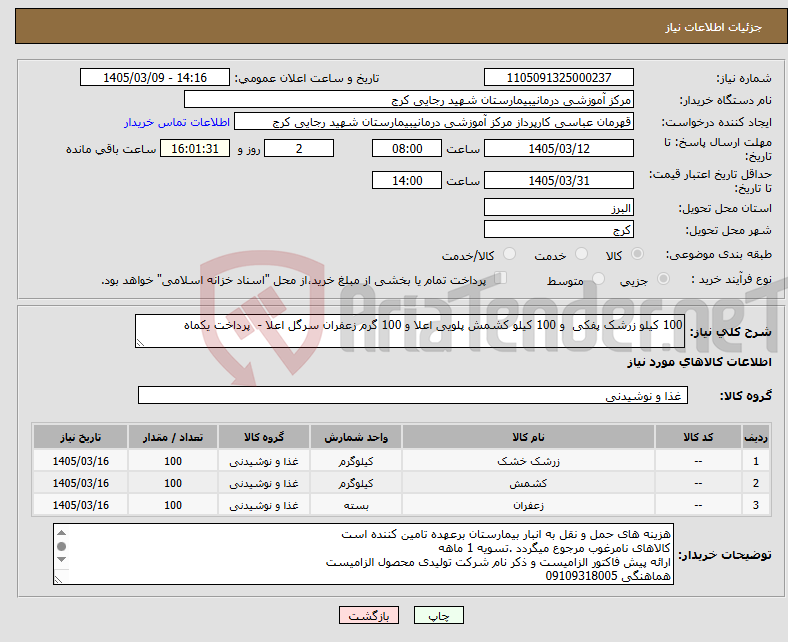
Task: Click the نام کالا column header
Action: tap(528, 437)
